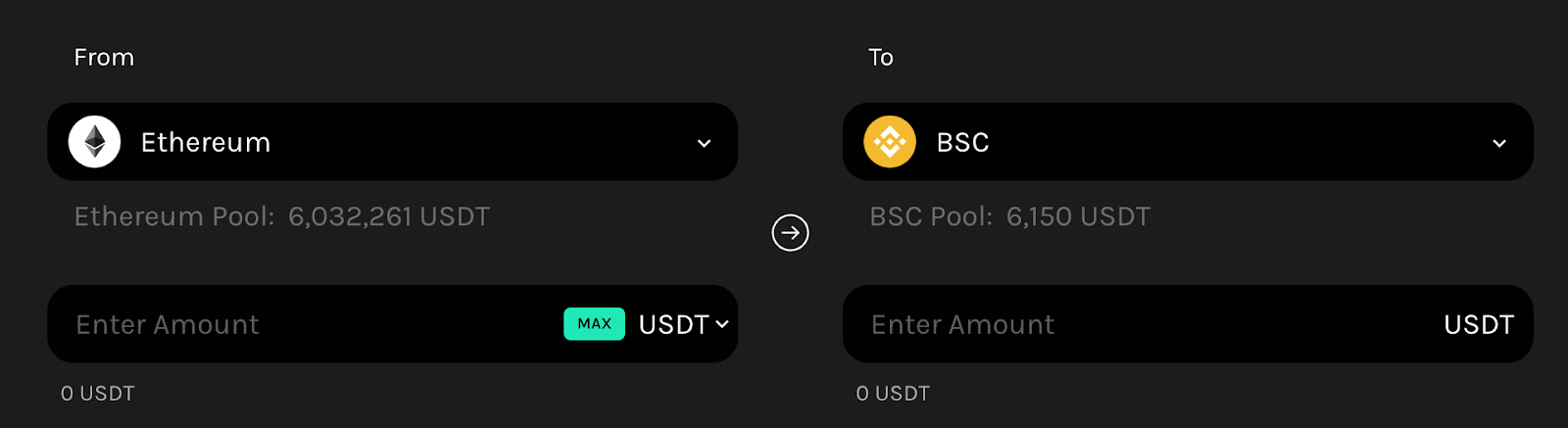Click the Ethereum logo icon
The image size is (1568, 428).
(94, 142)
